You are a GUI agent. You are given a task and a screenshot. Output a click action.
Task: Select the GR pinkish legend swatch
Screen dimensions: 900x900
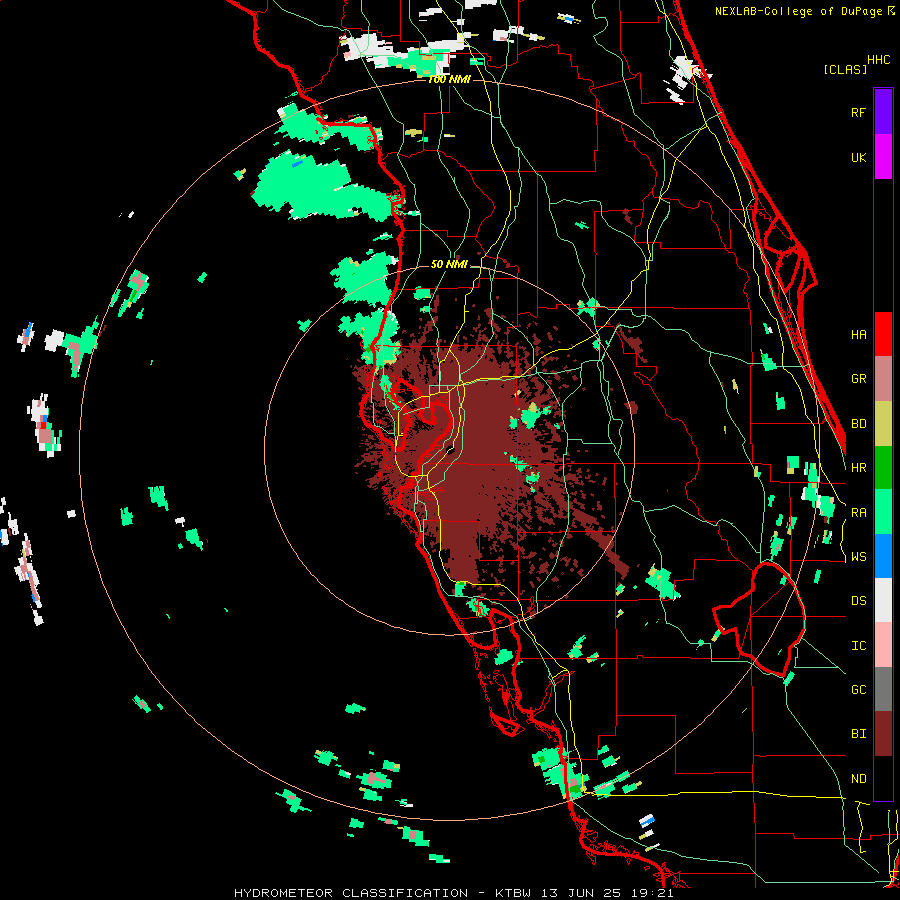pos(883,379)
